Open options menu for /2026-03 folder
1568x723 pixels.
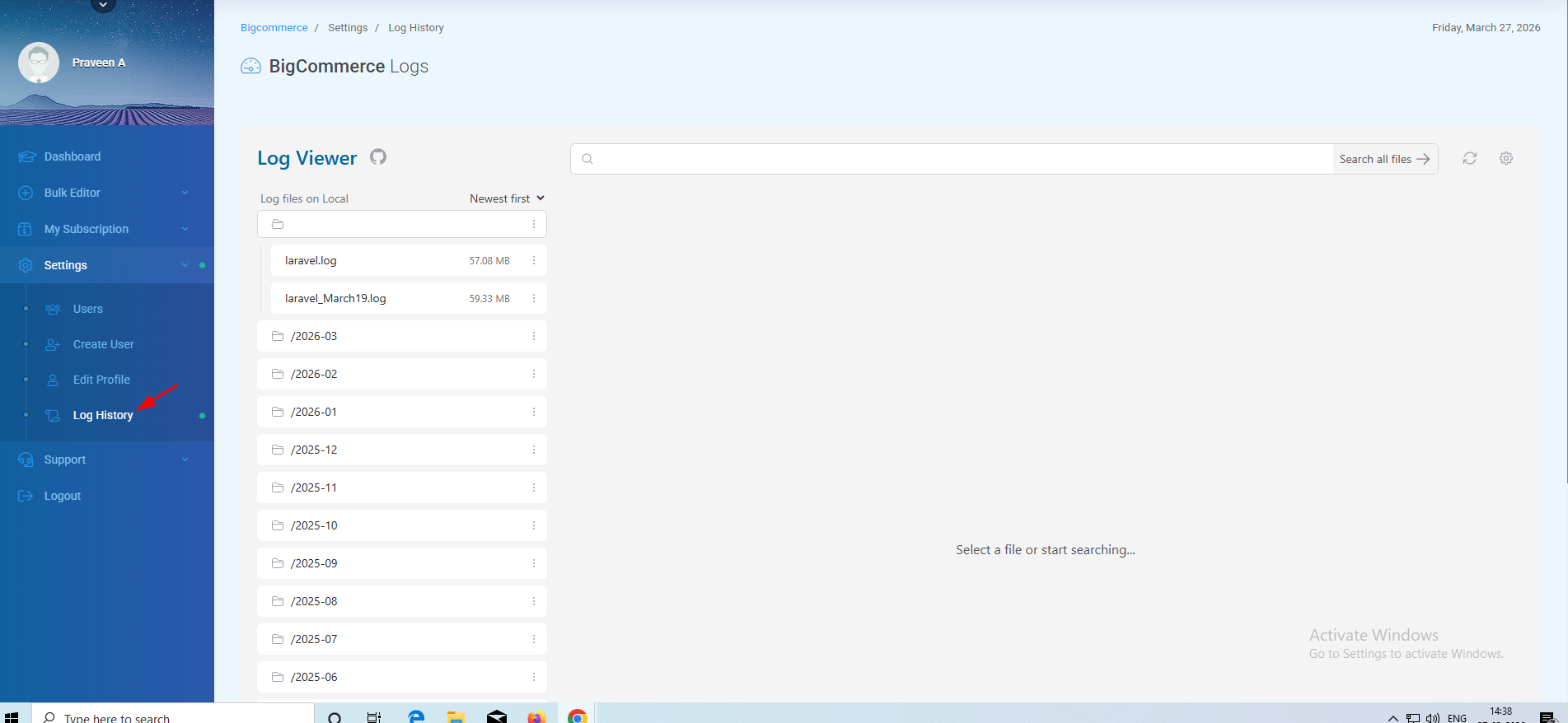pyautogui.click(x=534, y=336)
